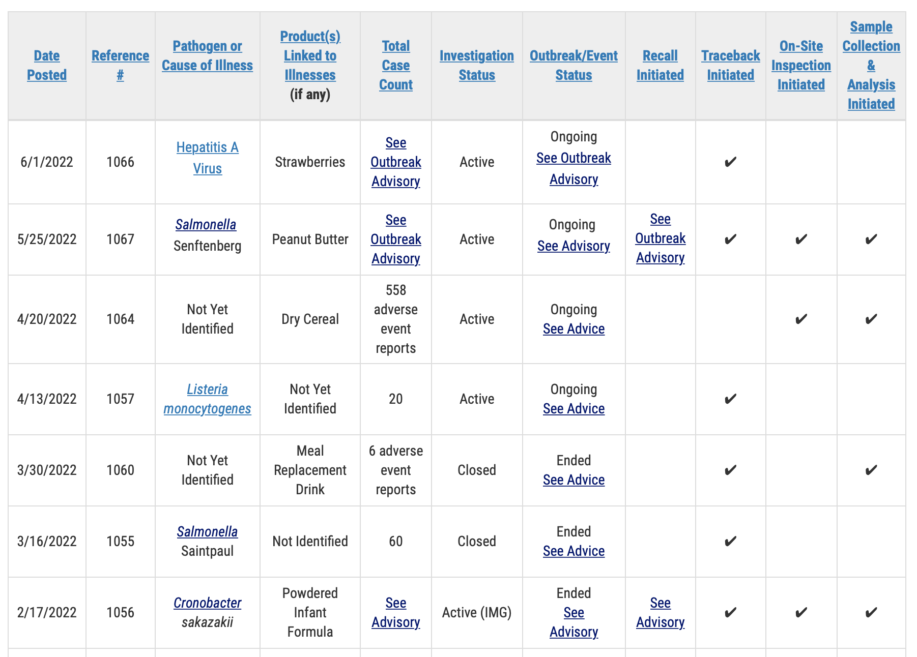The image size is (917, 657).
Task: Open See Advisory case count for Infant Formula
Action: [396, 612]
